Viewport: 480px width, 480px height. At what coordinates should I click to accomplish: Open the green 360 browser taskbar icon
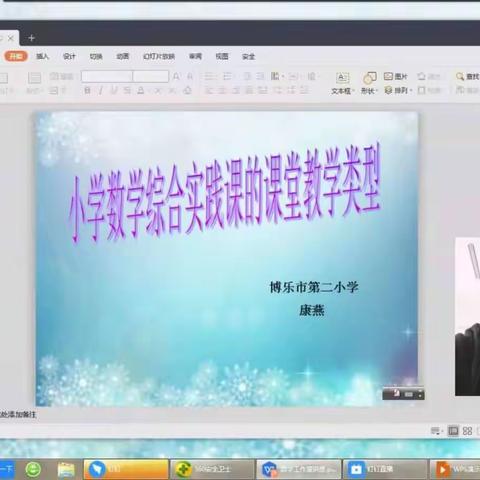pos(33,470)
